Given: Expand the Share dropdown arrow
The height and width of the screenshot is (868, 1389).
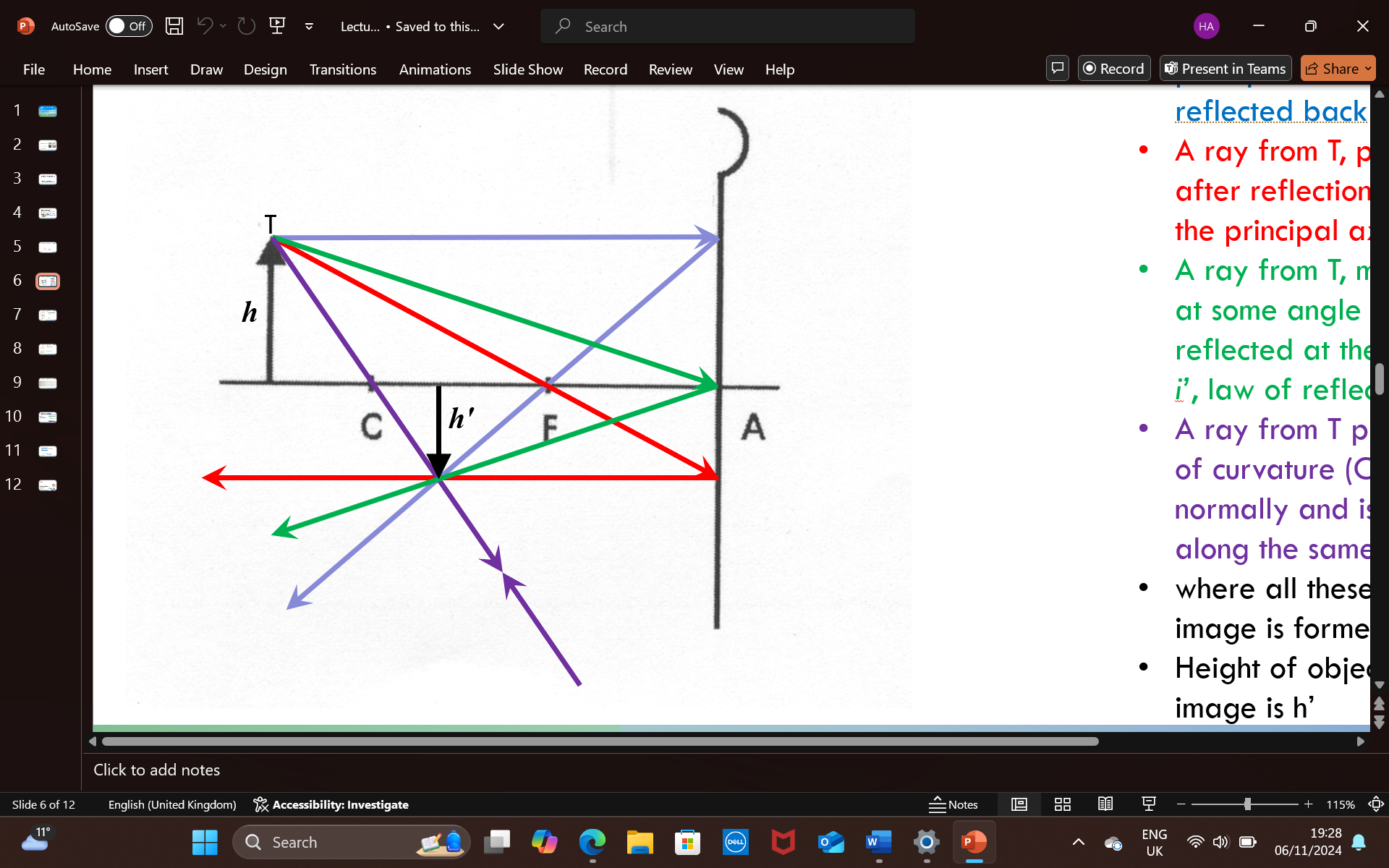Looking at the screenshot, I should tap(1368, 69).
